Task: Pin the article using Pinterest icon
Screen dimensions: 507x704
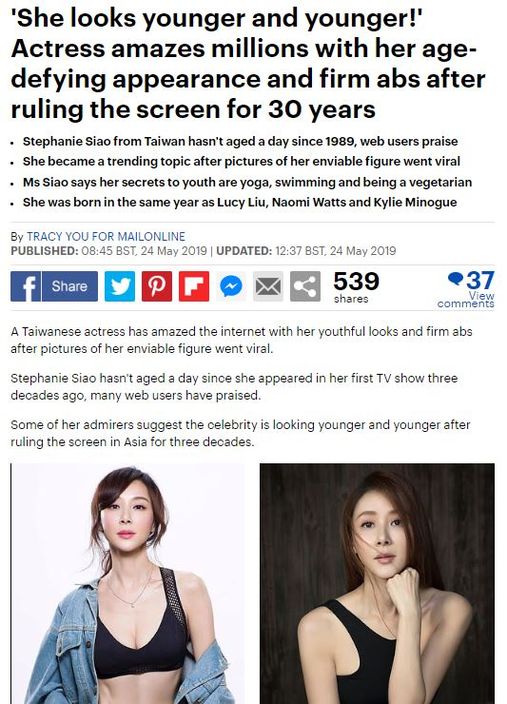Action: pos(157,286)
